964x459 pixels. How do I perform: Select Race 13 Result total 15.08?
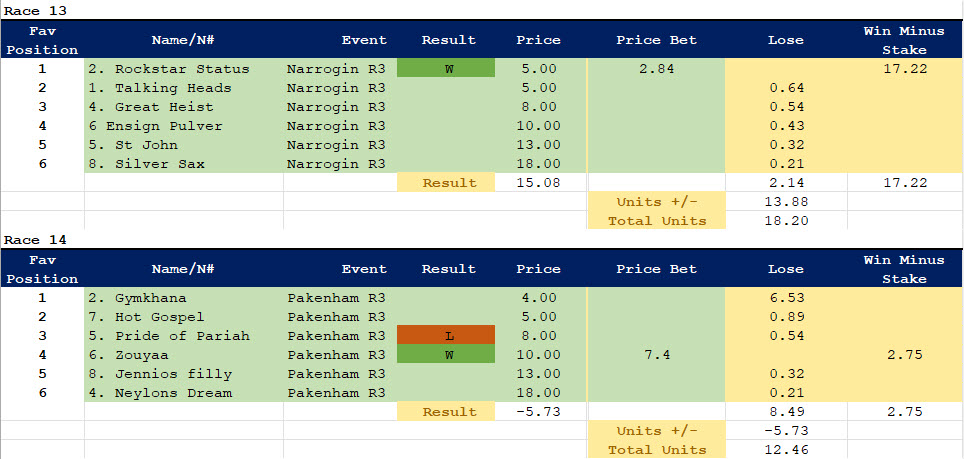(x=538, y=183)
